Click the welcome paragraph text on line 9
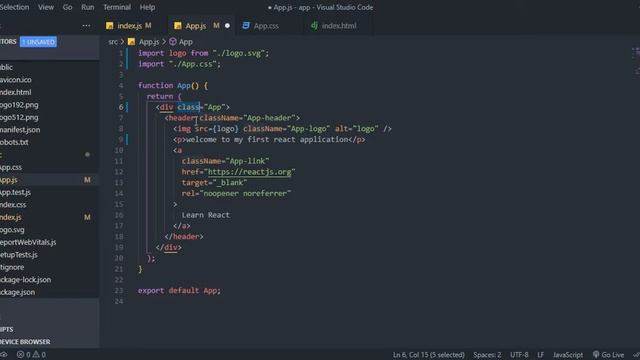The width and height of the screenshot is (640, 360). tap(267, 140)
